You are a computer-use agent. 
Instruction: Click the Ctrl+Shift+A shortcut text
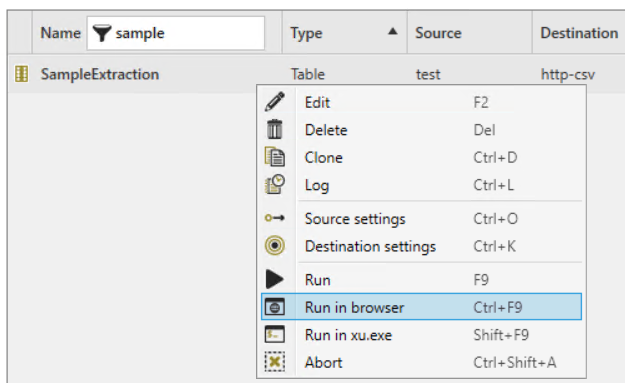pos(515,362)
